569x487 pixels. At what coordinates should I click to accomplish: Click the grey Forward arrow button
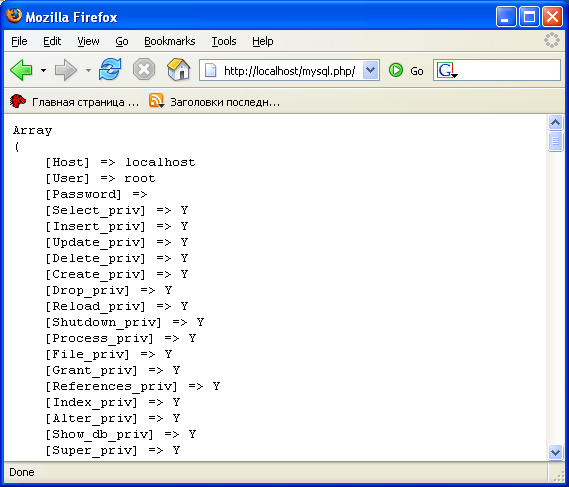tap(66, 70)
